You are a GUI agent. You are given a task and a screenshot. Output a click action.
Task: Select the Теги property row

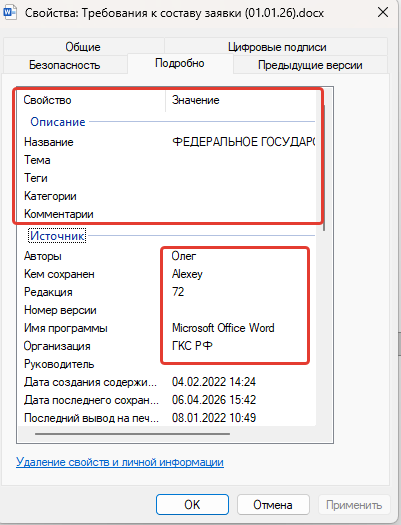(167, 178)
